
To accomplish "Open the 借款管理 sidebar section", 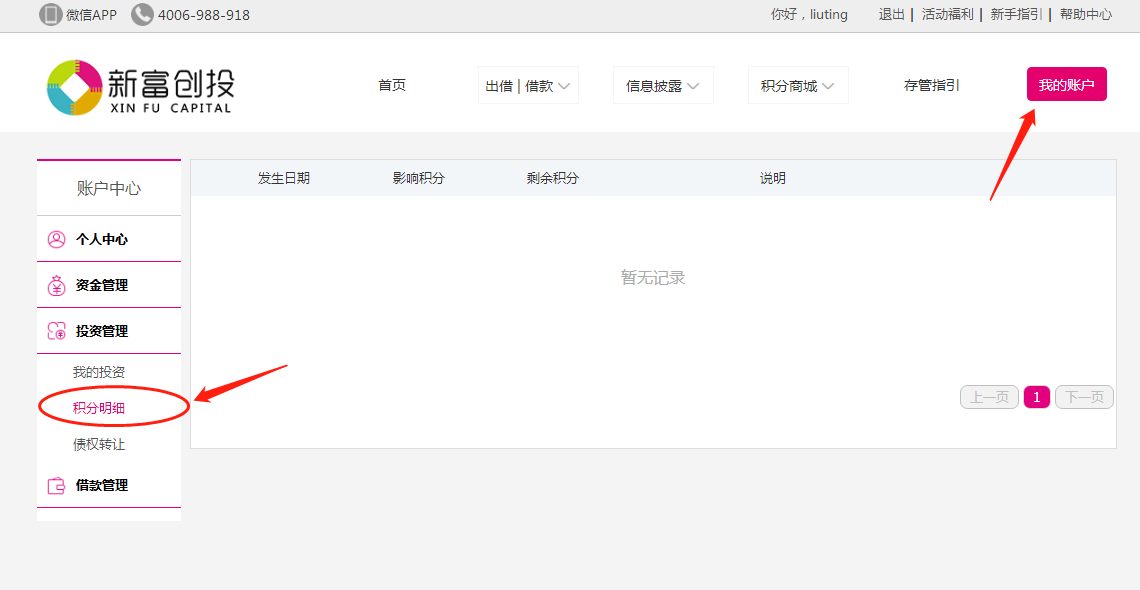I will (109, 485).
